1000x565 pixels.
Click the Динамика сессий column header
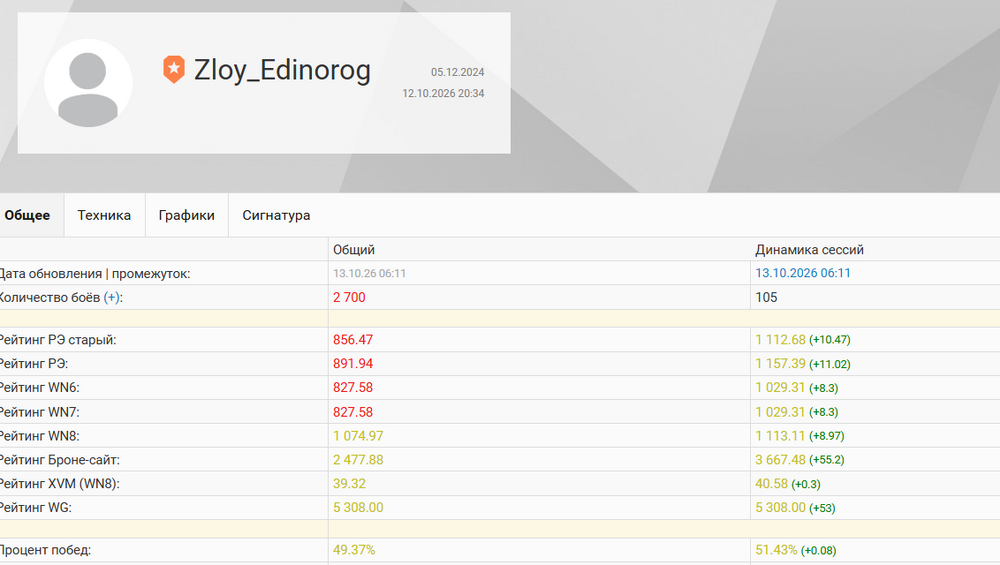pos(809,250)
